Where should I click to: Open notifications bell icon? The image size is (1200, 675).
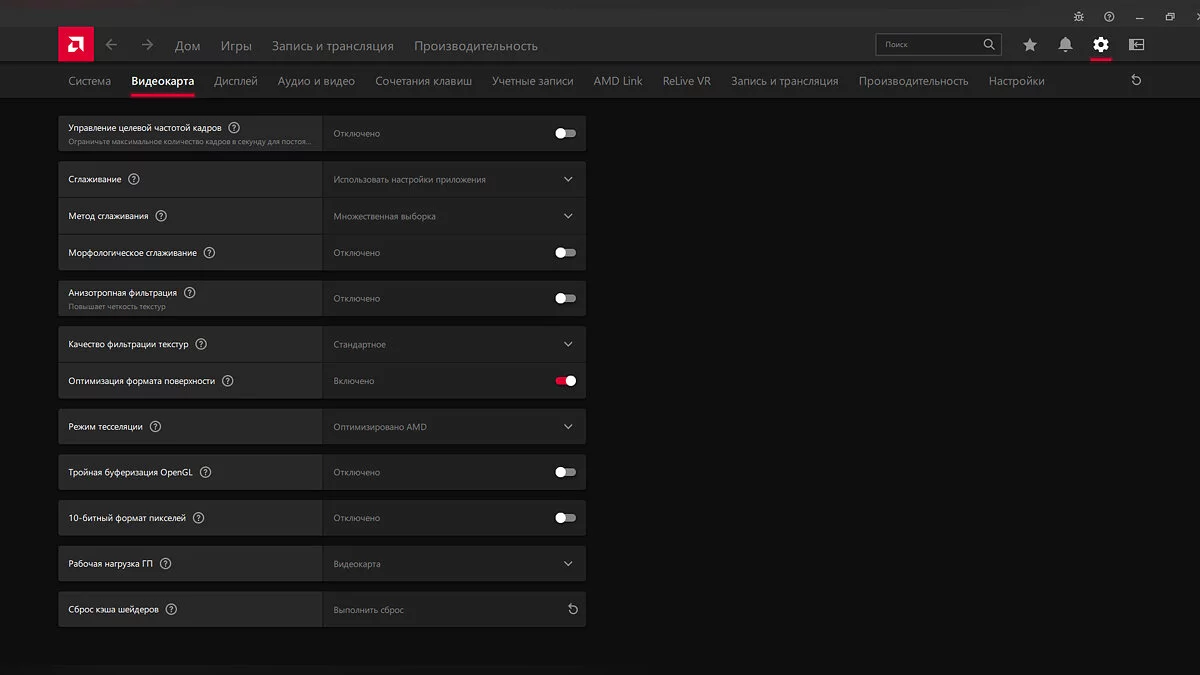coord(1065,45)
